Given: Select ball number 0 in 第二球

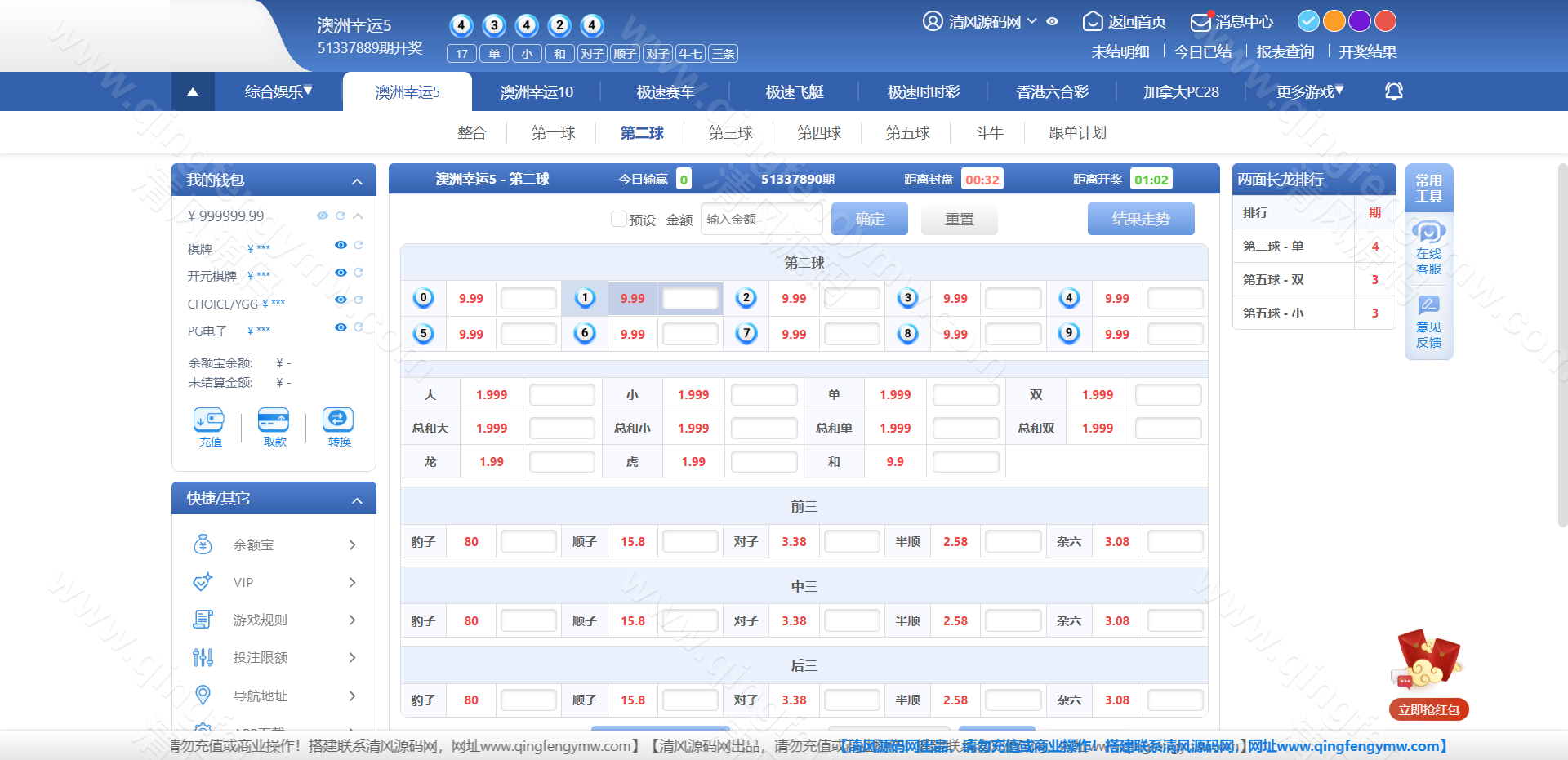Looking at the screenshot, I should click(423, 298).
